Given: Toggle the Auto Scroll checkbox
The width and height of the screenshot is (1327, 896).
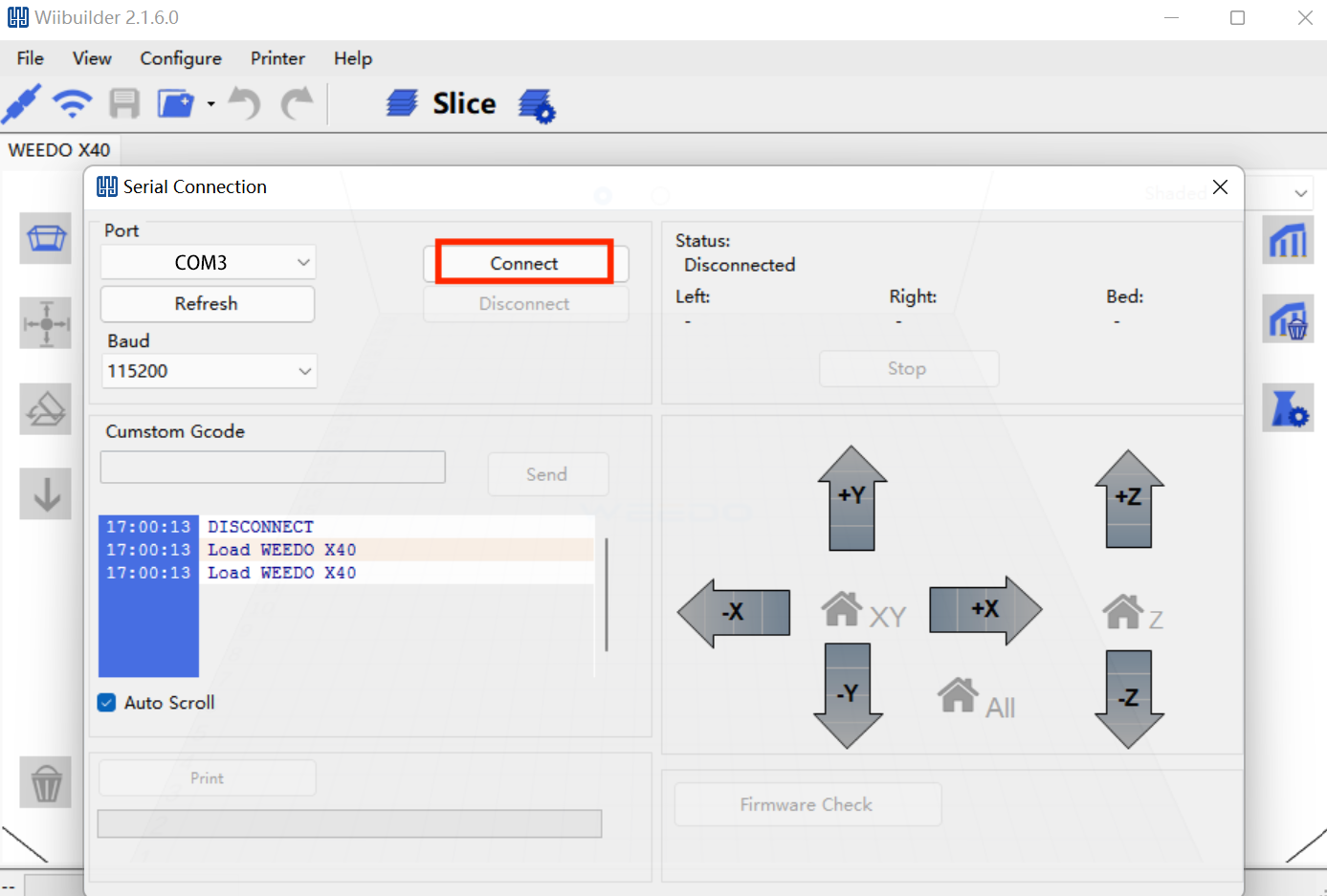Looking at the screenshot, I should [107, 703].
